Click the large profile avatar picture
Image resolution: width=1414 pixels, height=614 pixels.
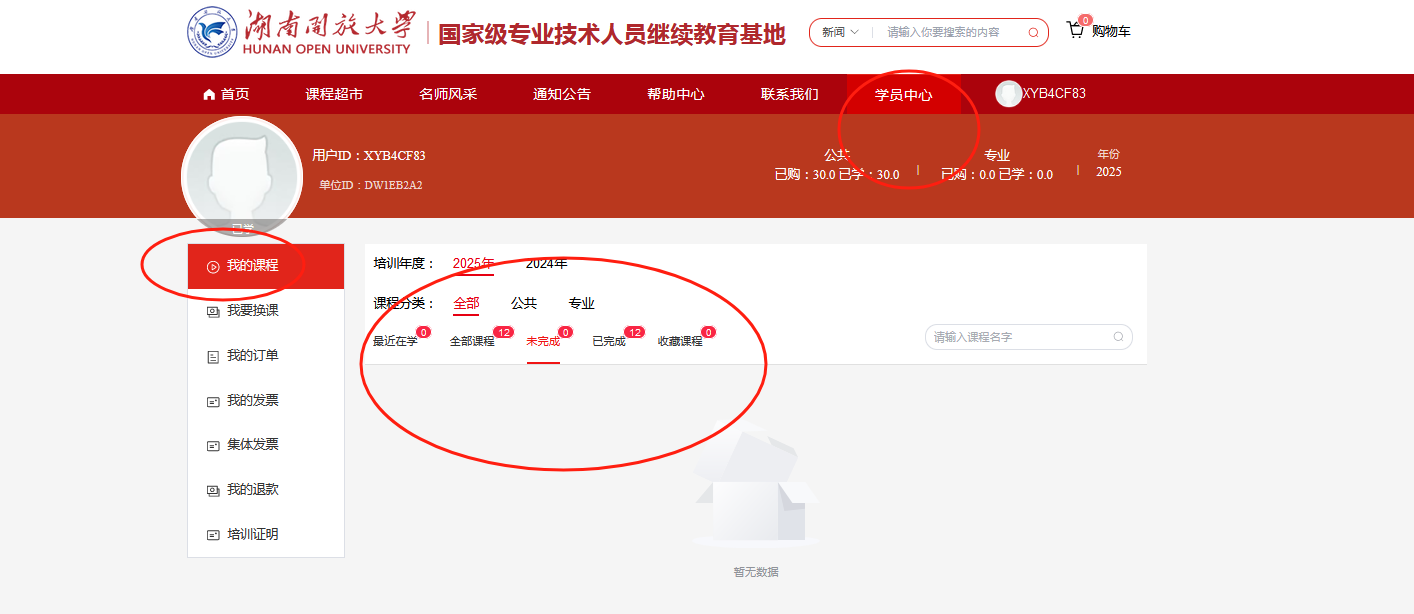click(x=242, y=177)
